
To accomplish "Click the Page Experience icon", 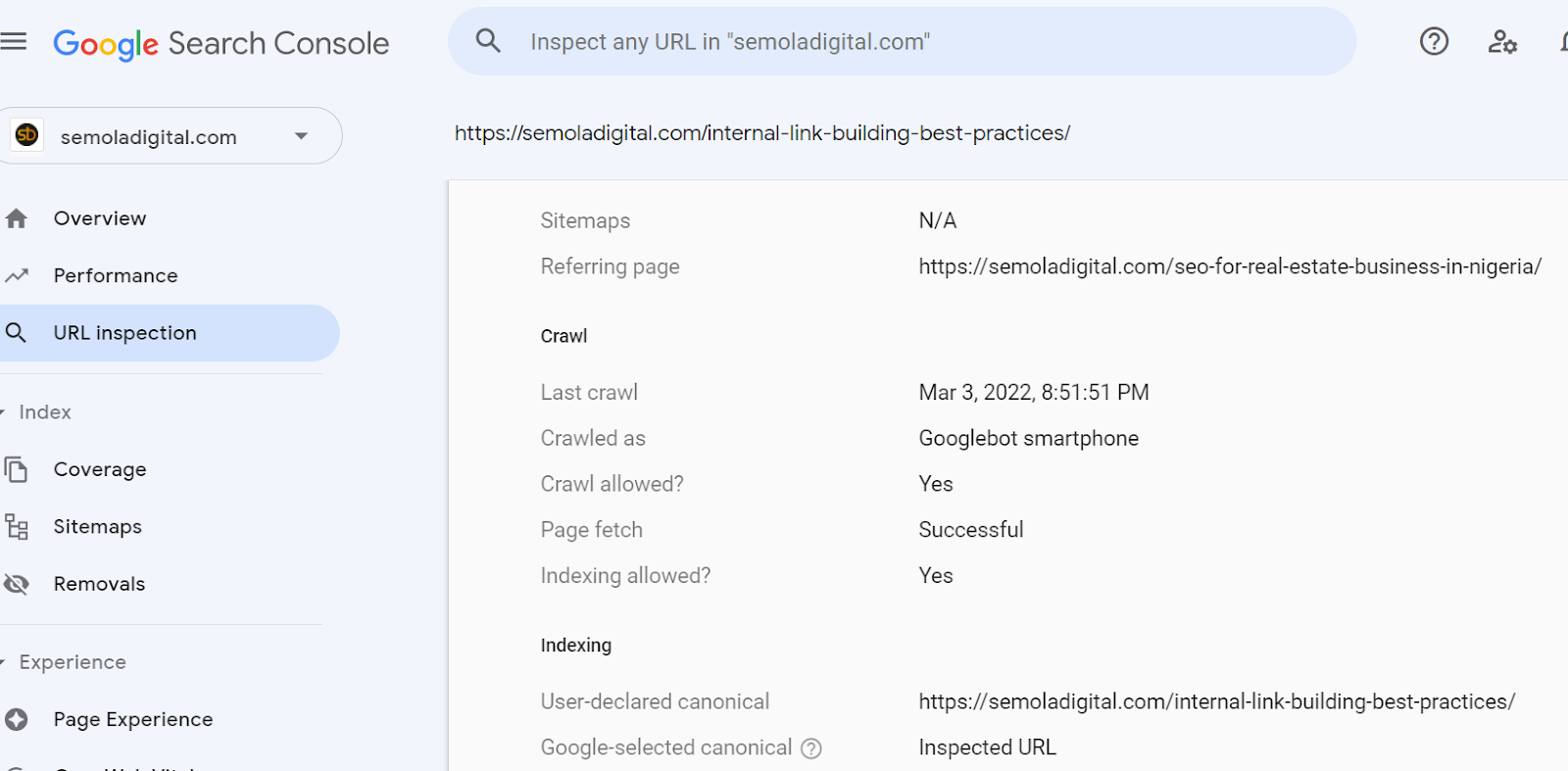I will tap(17, 719).
